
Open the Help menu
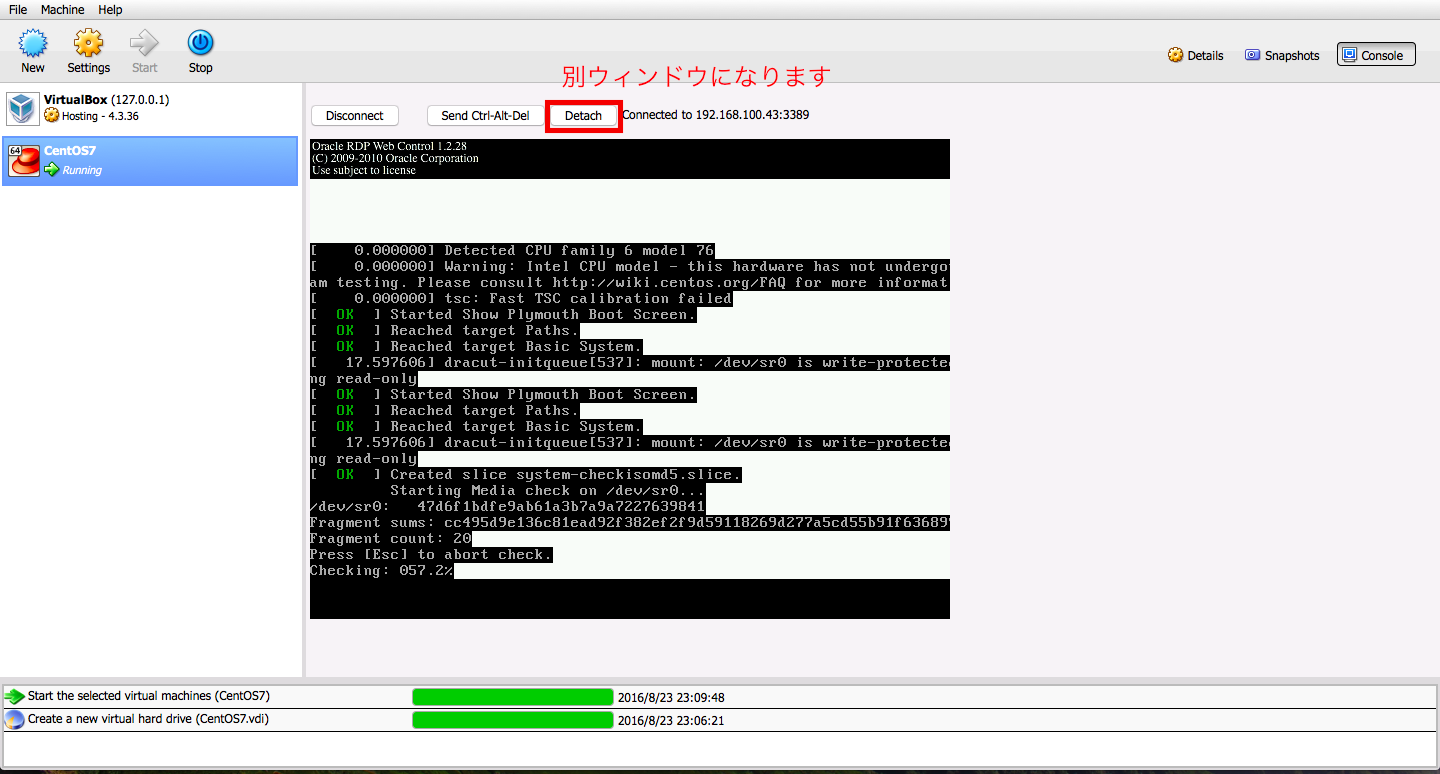point(111,9)
